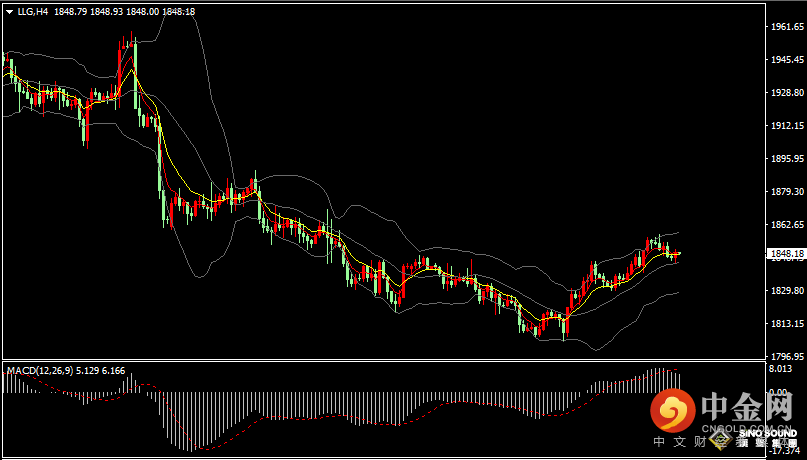Click the 1945.45 price axis label
This screenshot has width=807, height=460.
pyautogui.click(x=786, y=60)
